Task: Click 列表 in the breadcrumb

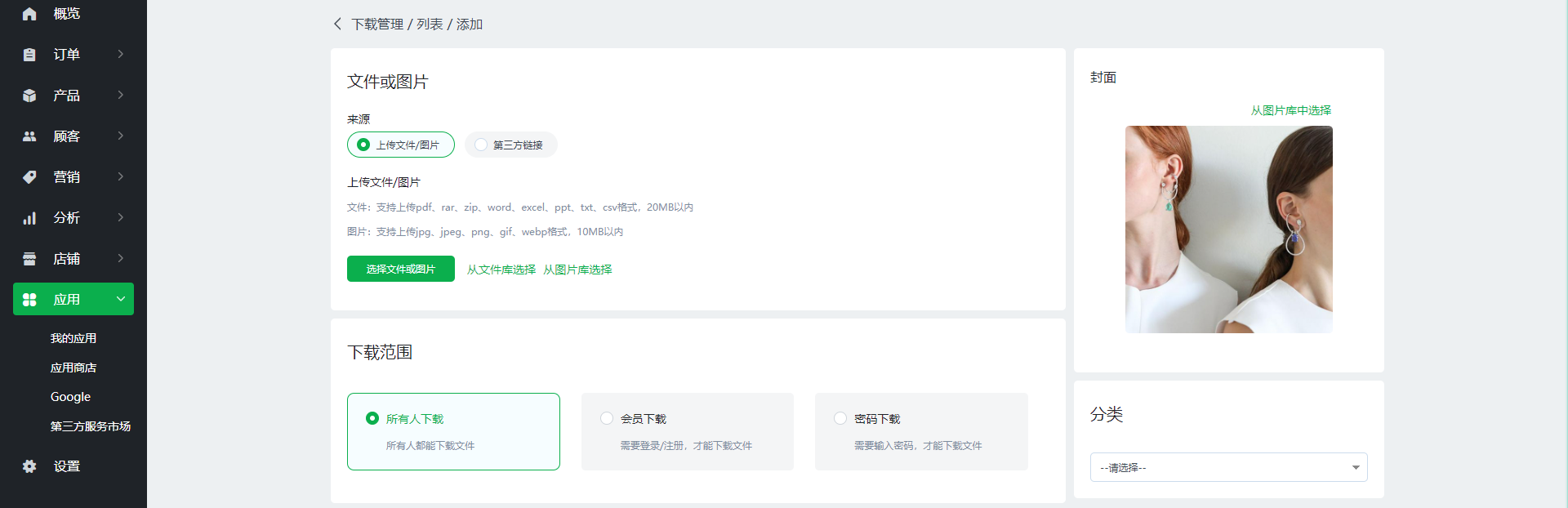Action: 430,25
